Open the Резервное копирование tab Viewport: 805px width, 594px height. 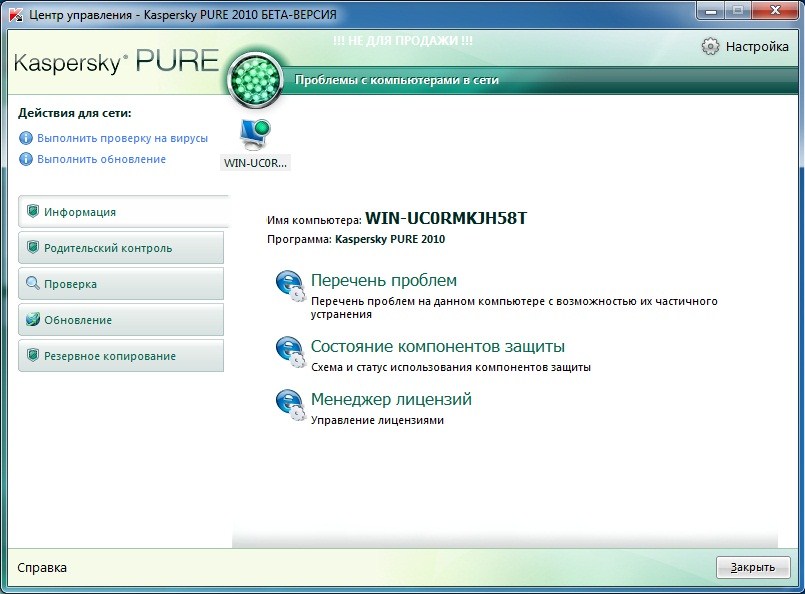click(121, 355)
